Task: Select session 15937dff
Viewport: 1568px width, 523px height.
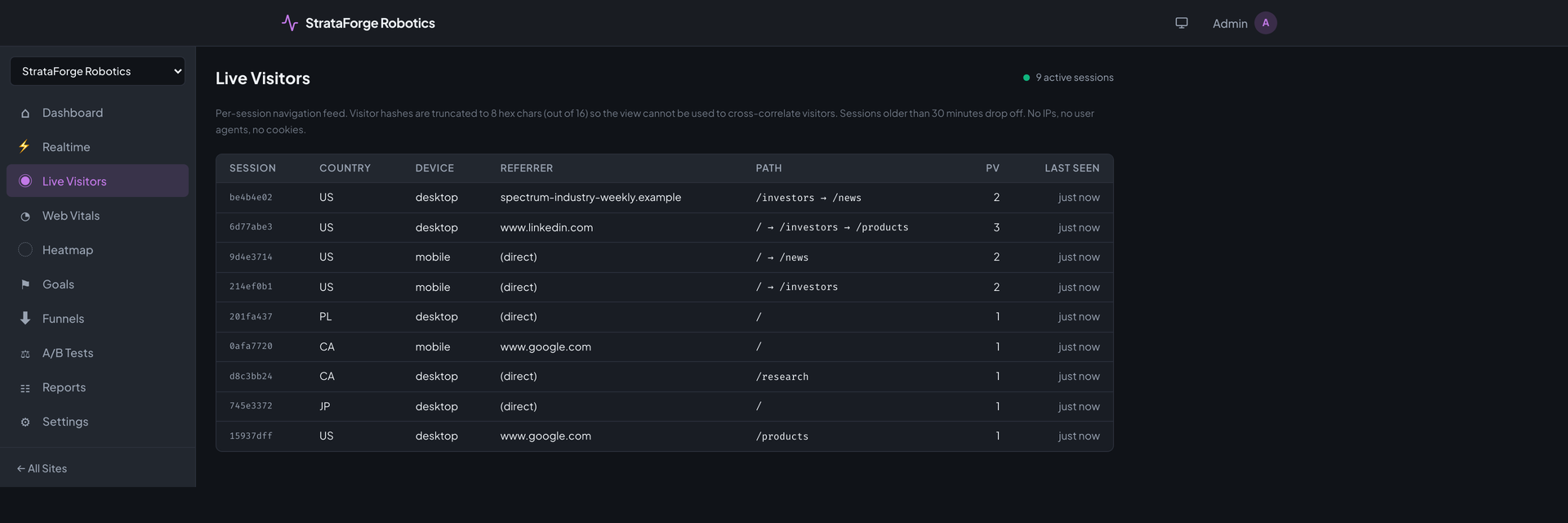Action: [x=251, y=436]
